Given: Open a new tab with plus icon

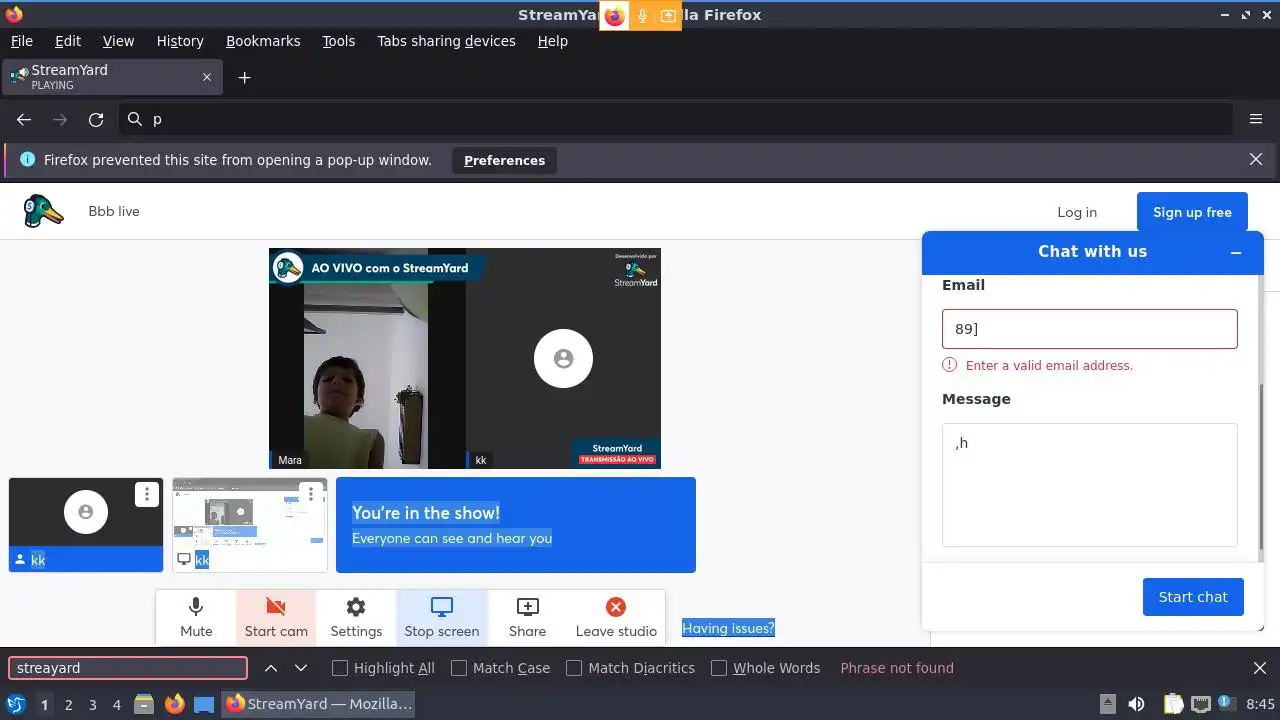Looking at the screenshot, I should [244, 77].
